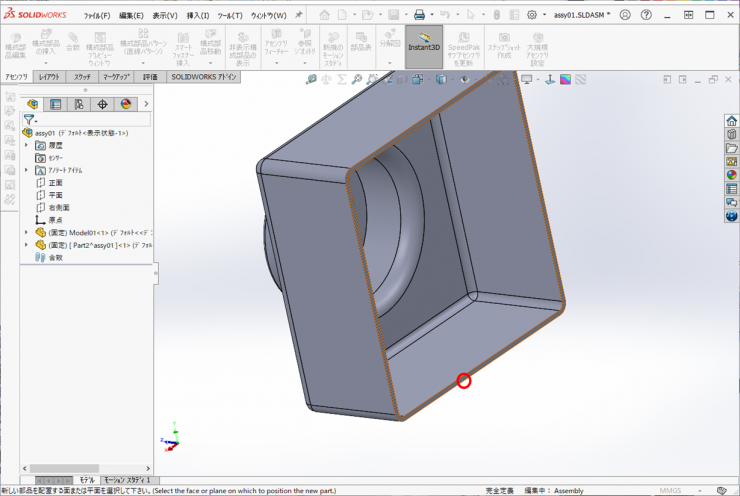
Task: Click the feature tree filter icon
Action: [29, 120]
